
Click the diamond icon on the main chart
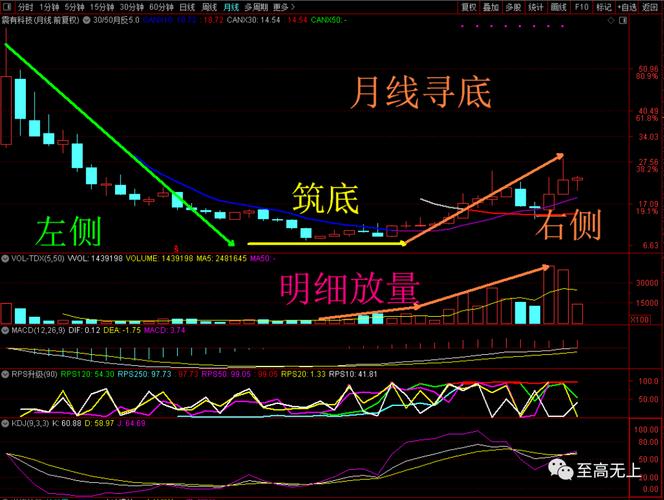(611, 20)
